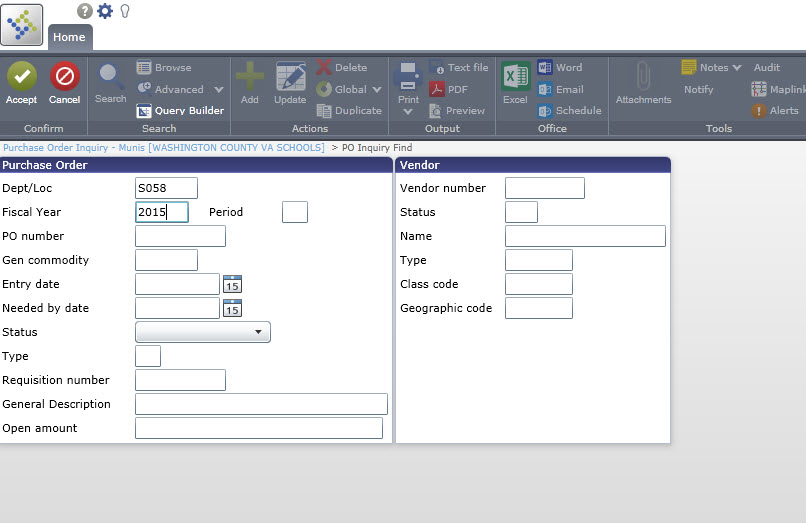This screenshot has height=523, width=806.
Task: Export output as PDF
Action: coord(449,89)
